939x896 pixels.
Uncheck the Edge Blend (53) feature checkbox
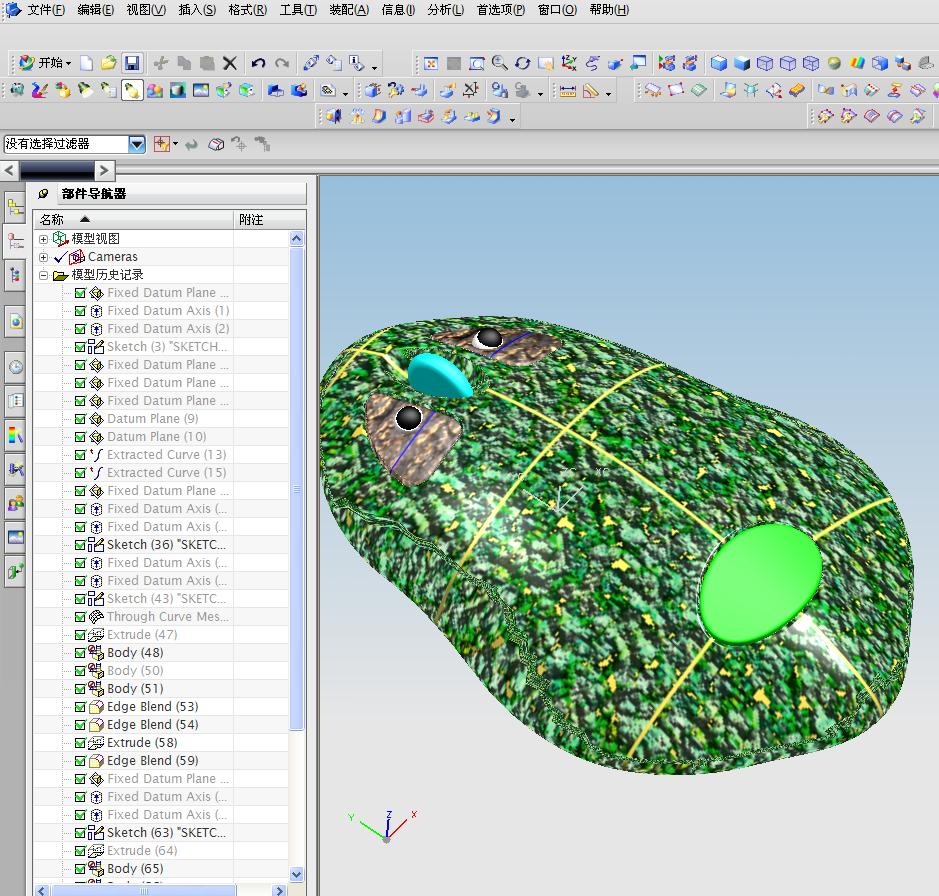pyautogui.click(x=80, y=707)
